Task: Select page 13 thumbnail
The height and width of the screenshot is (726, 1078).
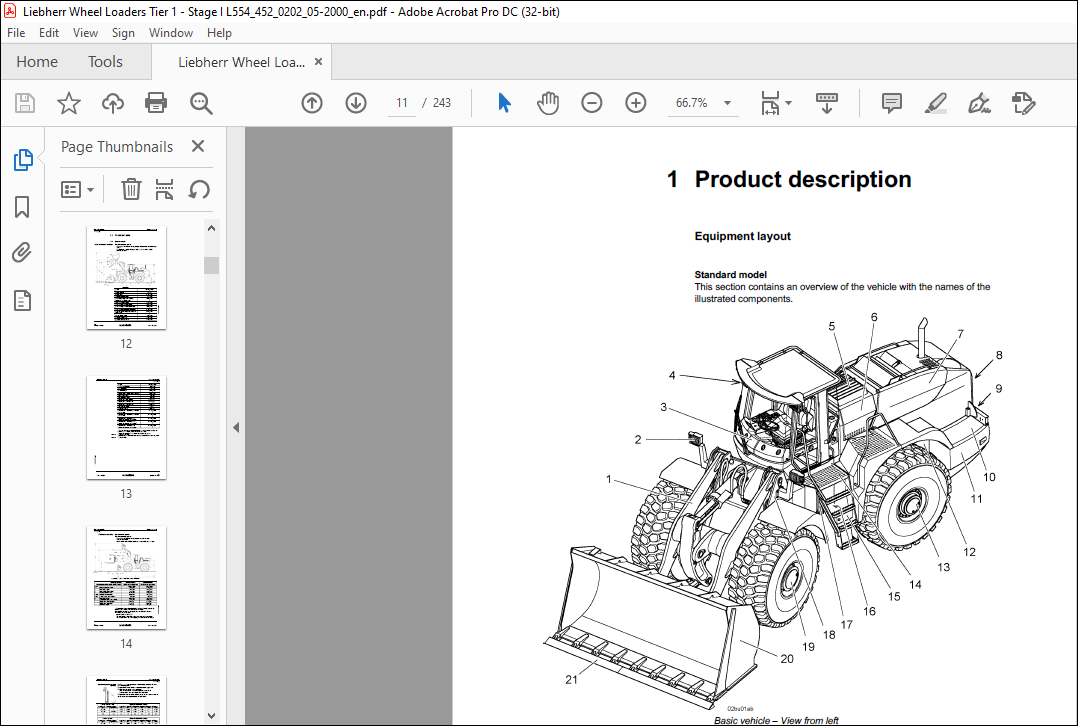Action: (x=126, y=428)
